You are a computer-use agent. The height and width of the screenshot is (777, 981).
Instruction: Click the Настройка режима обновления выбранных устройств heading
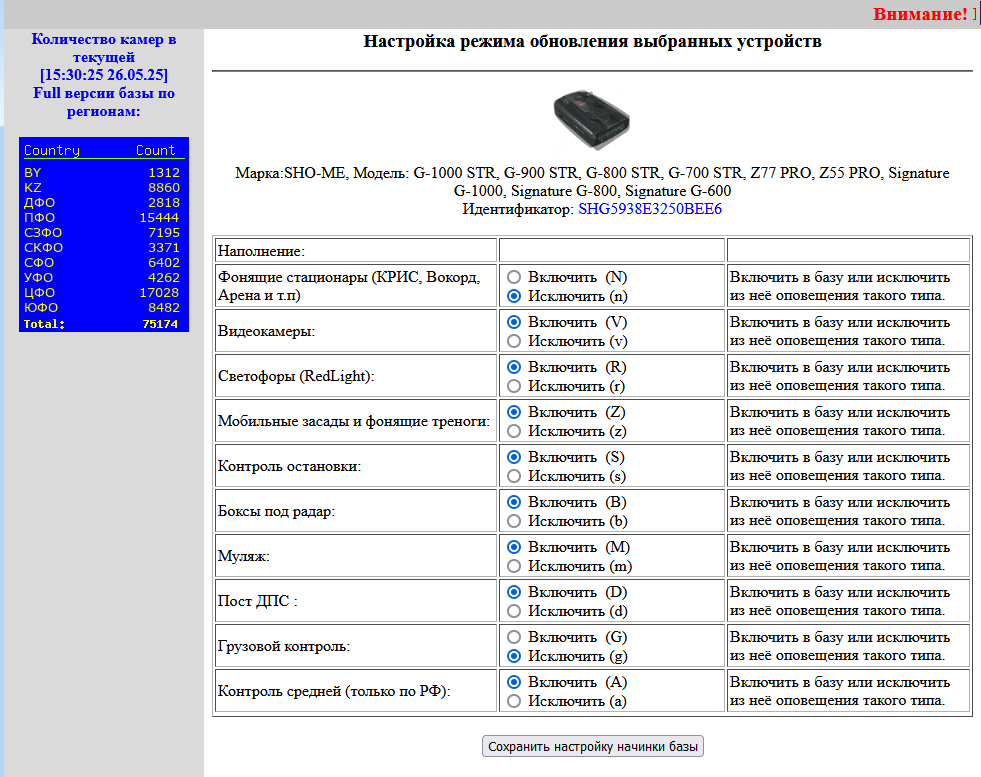(592, 41)
